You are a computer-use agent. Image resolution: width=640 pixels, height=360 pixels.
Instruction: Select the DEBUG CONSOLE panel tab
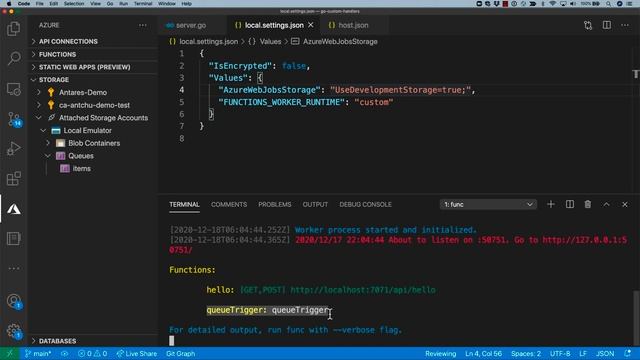pos(365,204)
